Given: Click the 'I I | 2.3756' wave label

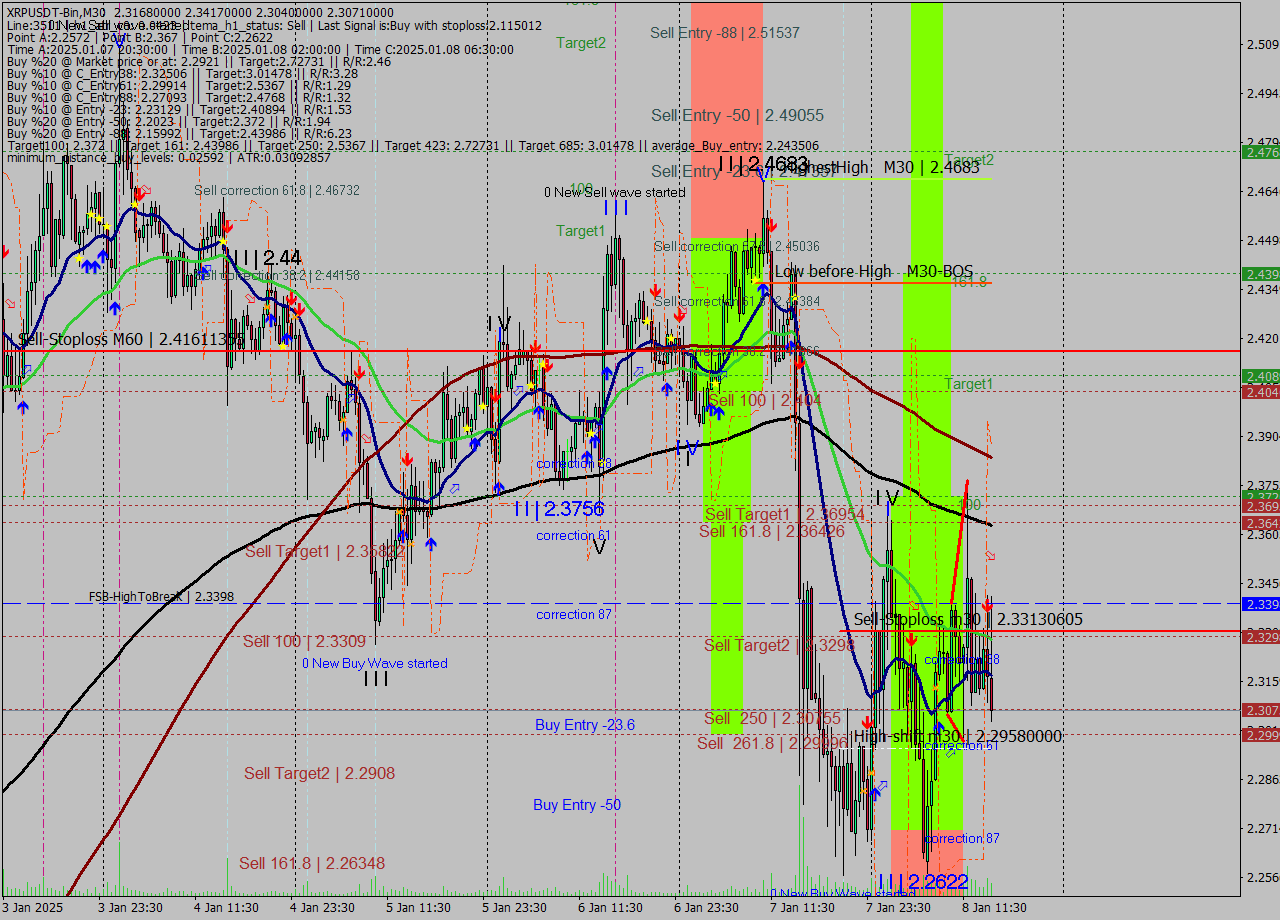Looking at the screenshot, I should tap(559, 509).
